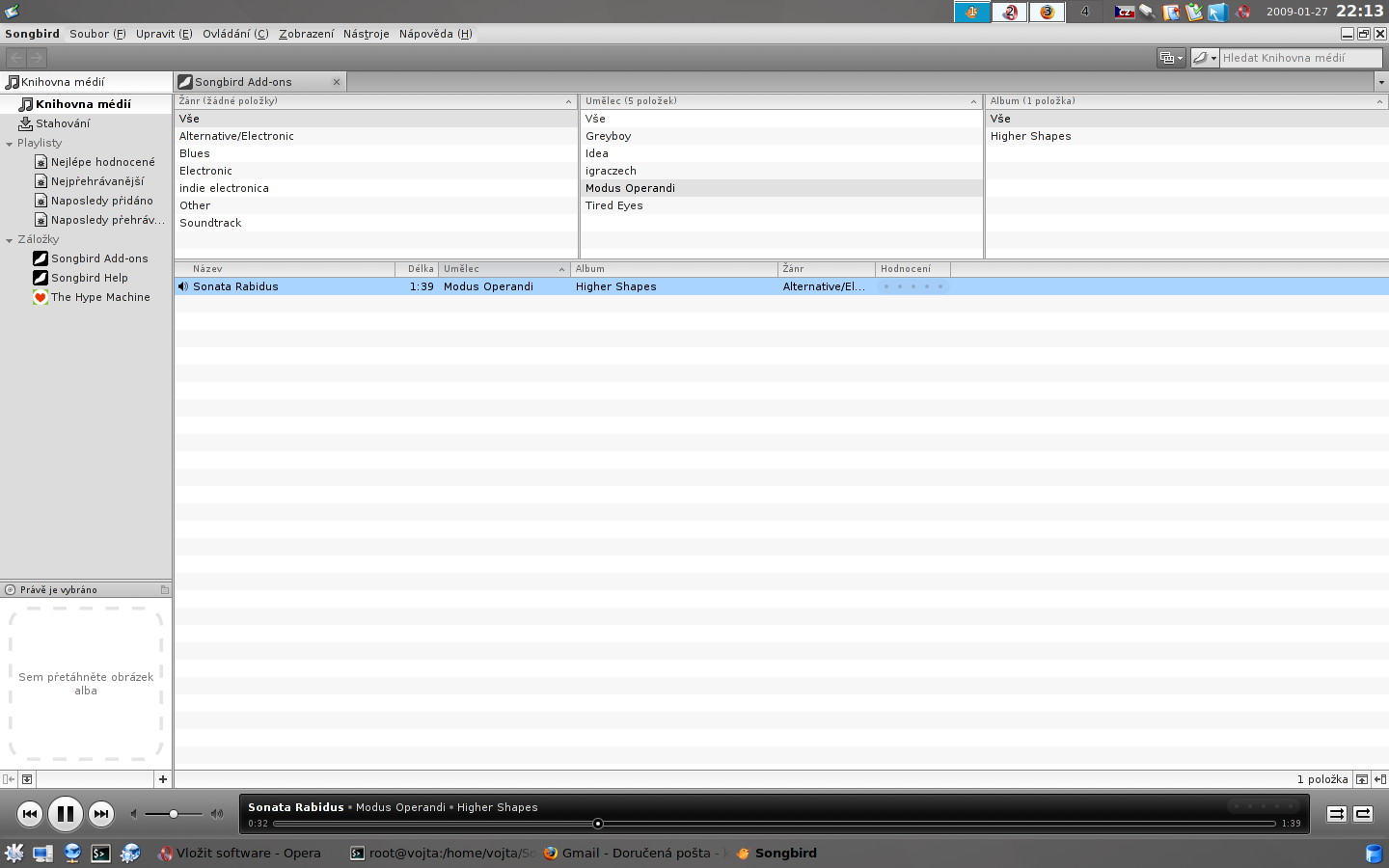
Task: Adjust the volume slider knob
Action: (174, 814)
